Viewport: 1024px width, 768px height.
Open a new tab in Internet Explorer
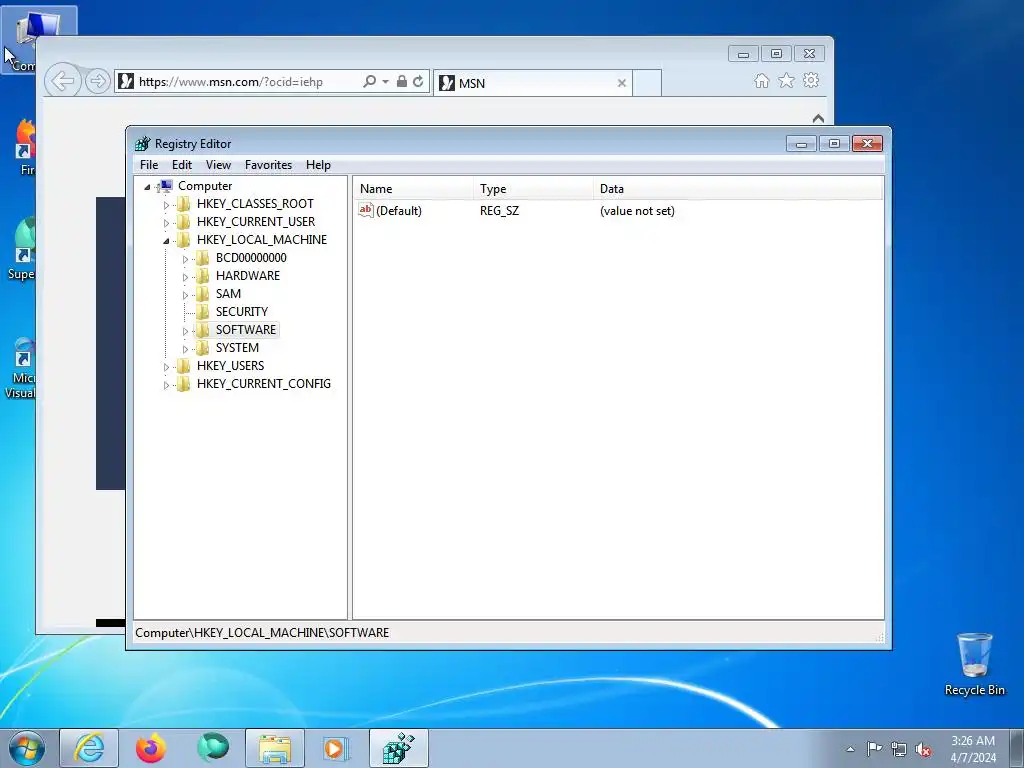(x=647, y=83)
